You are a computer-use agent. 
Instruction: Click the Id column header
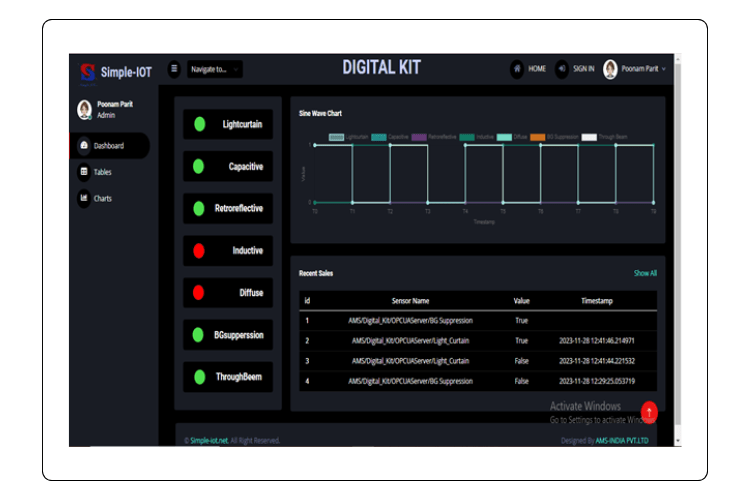[x=307, y=301]
